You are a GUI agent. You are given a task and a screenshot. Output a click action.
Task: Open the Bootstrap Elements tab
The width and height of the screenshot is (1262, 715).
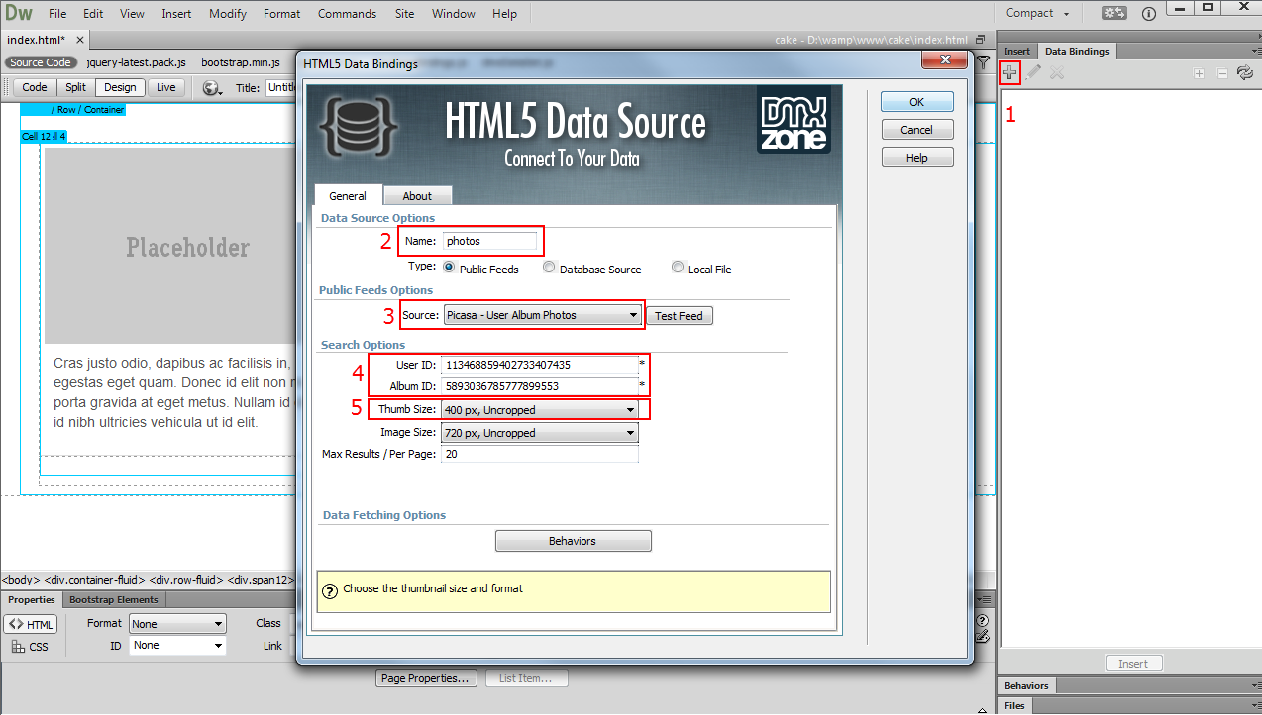point(114,600)
